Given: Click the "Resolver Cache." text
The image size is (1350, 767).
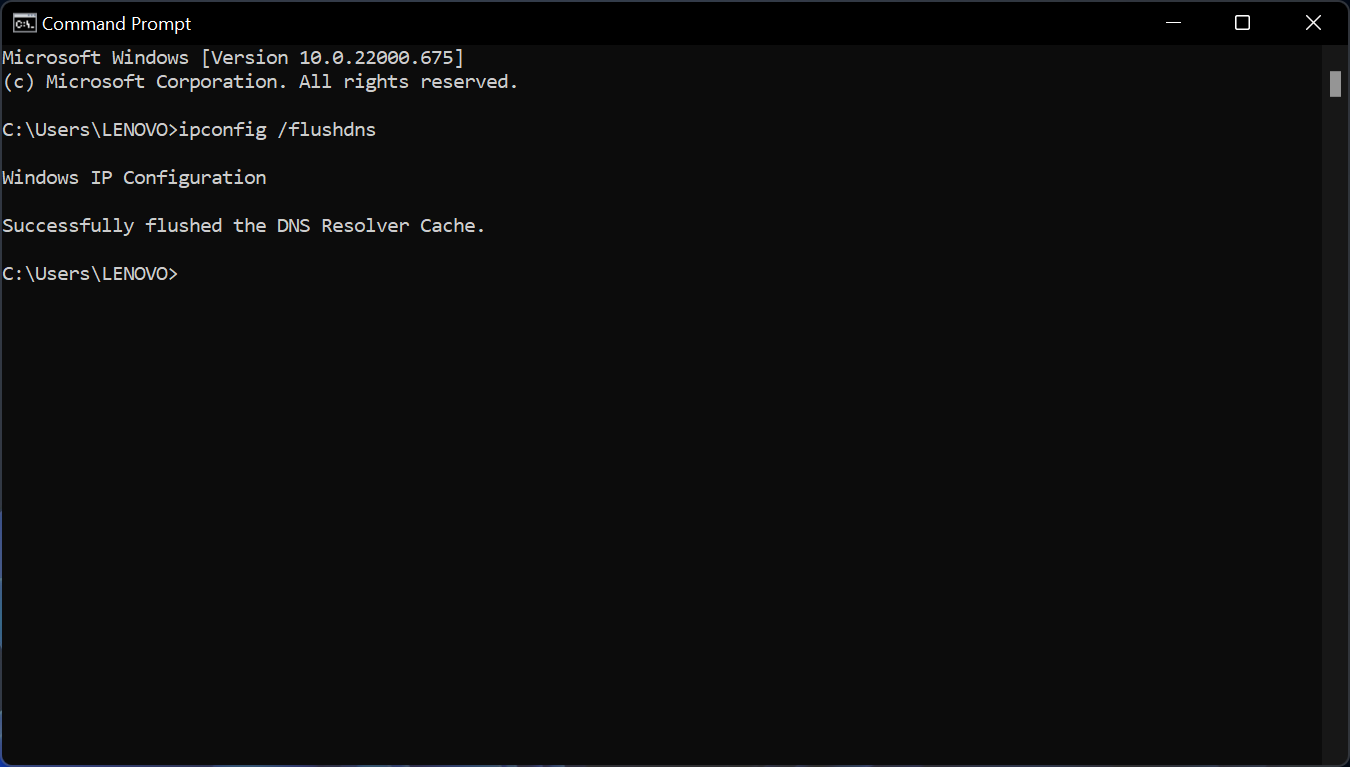Looking at the screenshot, I should click(403, 226).
